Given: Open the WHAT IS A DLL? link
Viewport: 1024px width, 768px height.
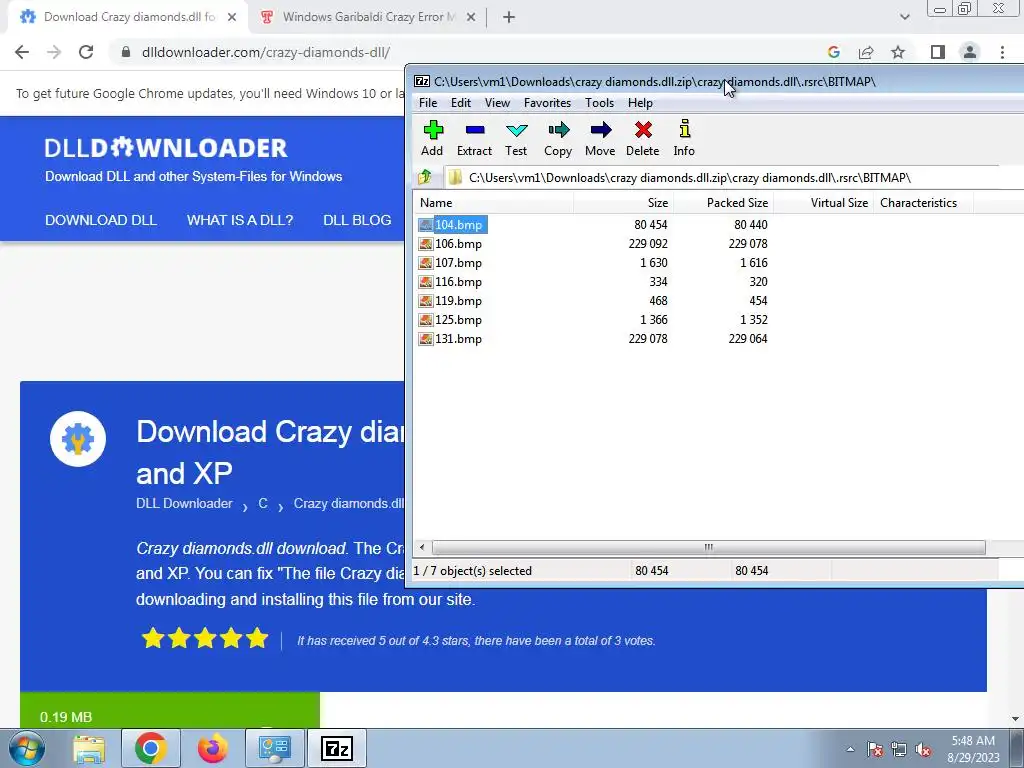Looking at the screenshot, I should (x=240, y=220).
